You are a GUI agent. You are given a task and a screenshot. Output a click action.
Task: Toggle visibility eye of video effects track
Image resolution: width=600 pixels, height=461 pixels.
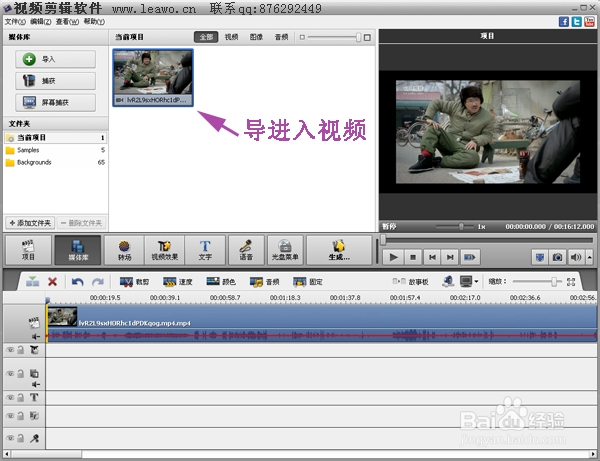11,350
